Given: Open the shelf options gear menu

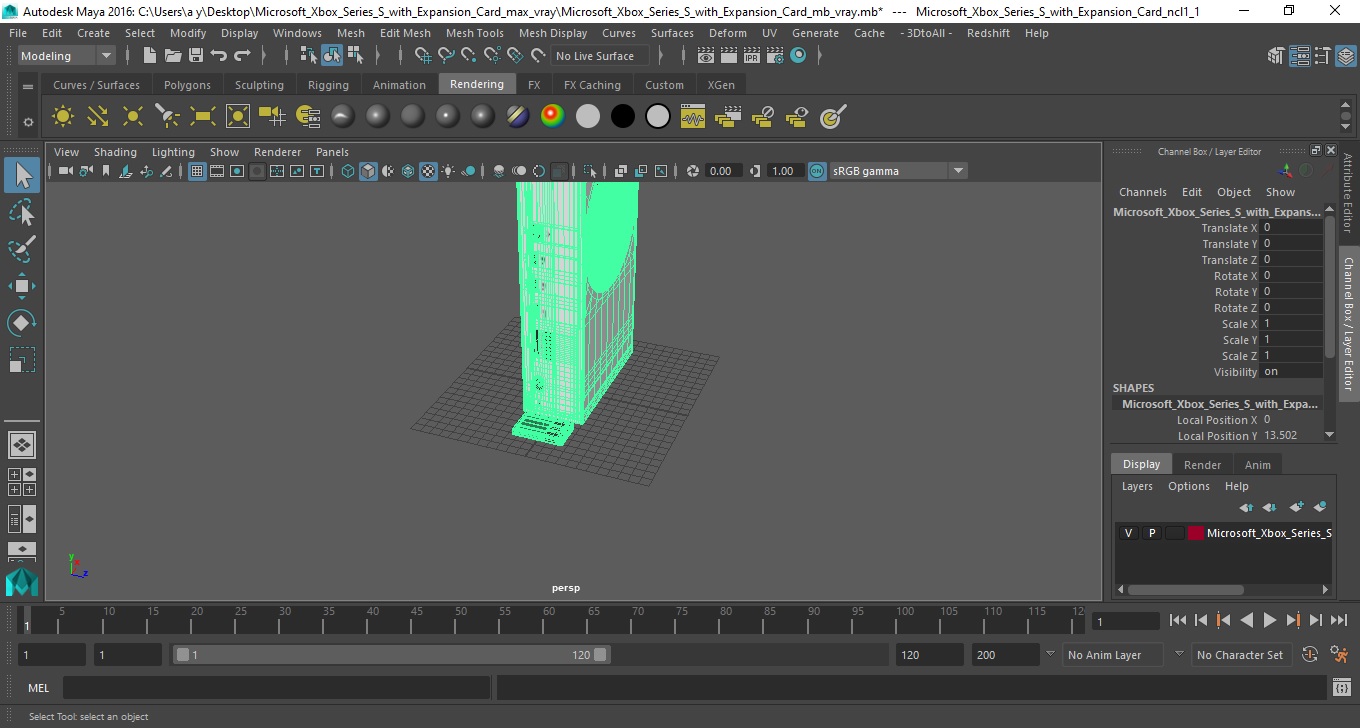Looking at the screenshot, I should click(x=28, y=123).
